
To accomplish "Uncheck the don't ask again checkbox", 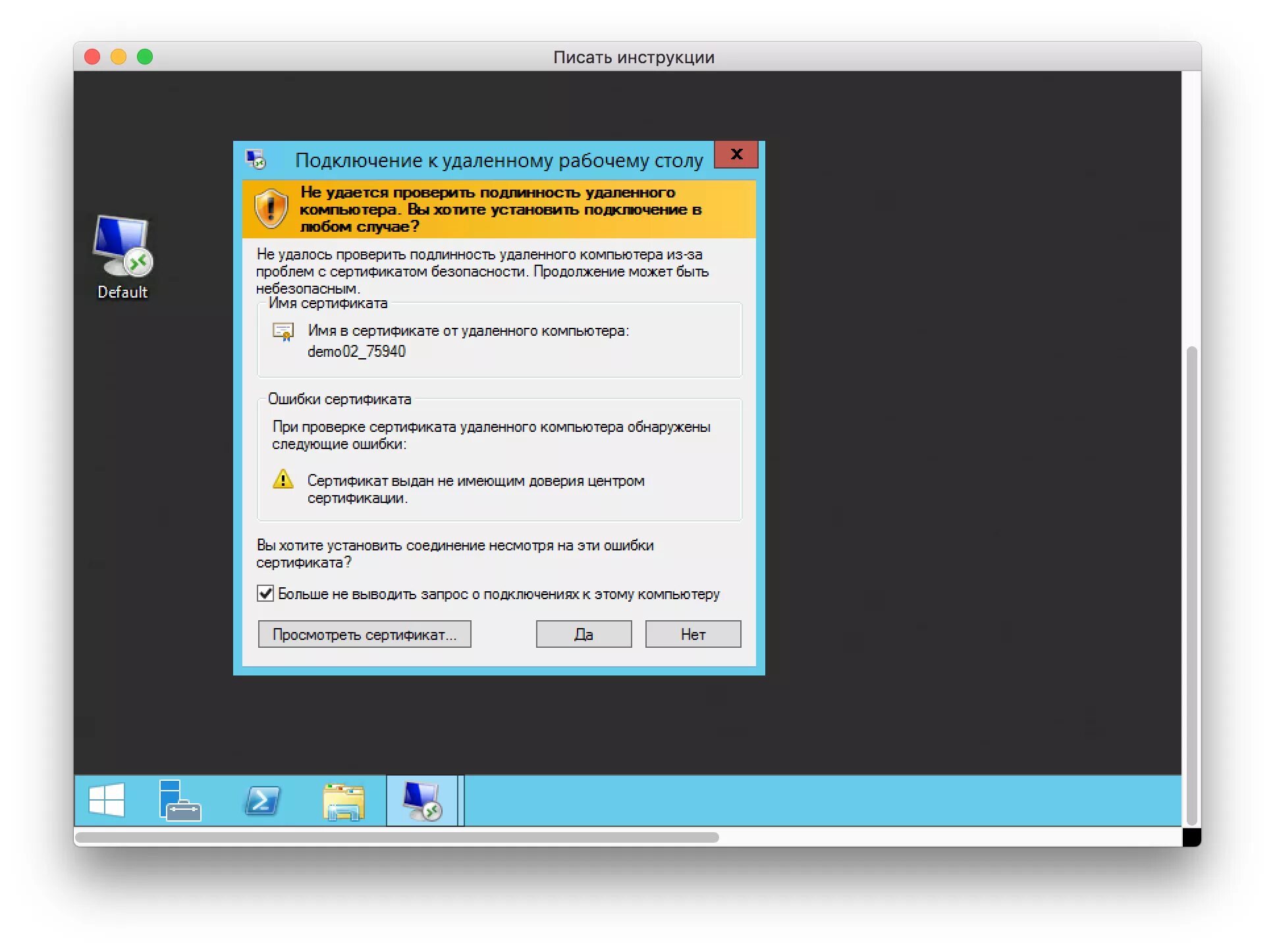I will [265, 593].
